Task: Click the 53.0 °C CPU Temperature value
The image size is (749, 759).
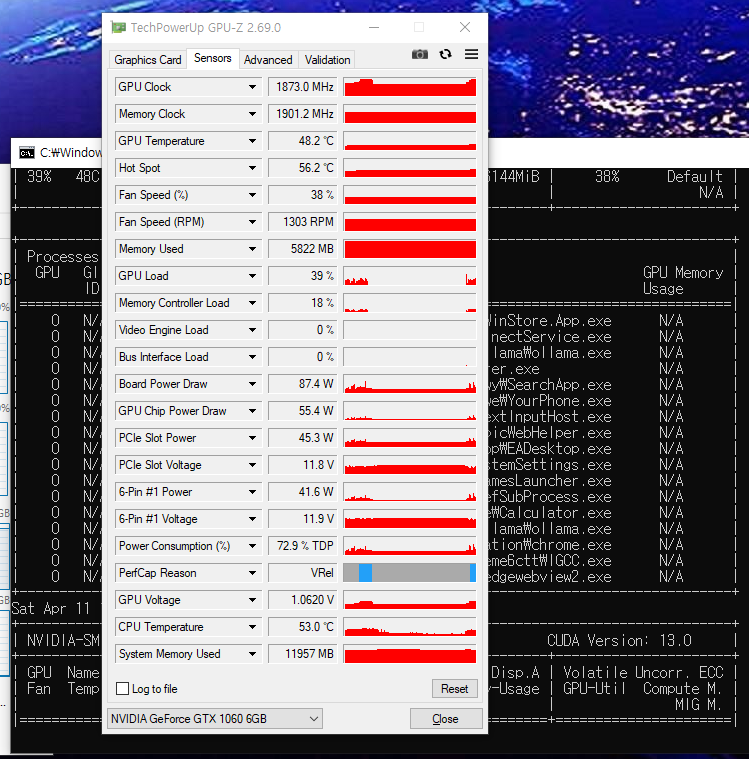Action: point(303,627)
